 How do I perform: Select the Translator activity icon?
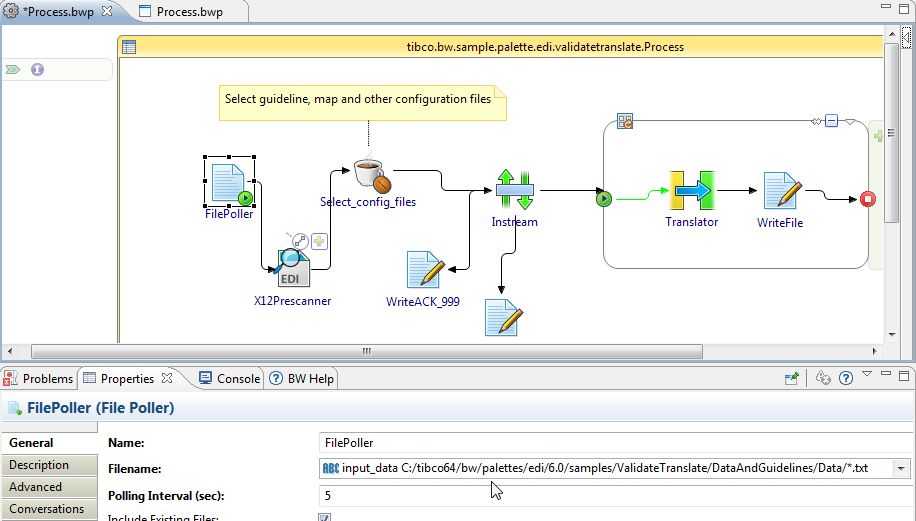click(692, 190)
